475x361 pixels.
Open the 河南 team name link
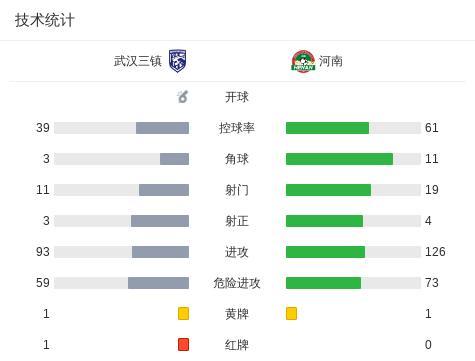(x=330, y=61)
